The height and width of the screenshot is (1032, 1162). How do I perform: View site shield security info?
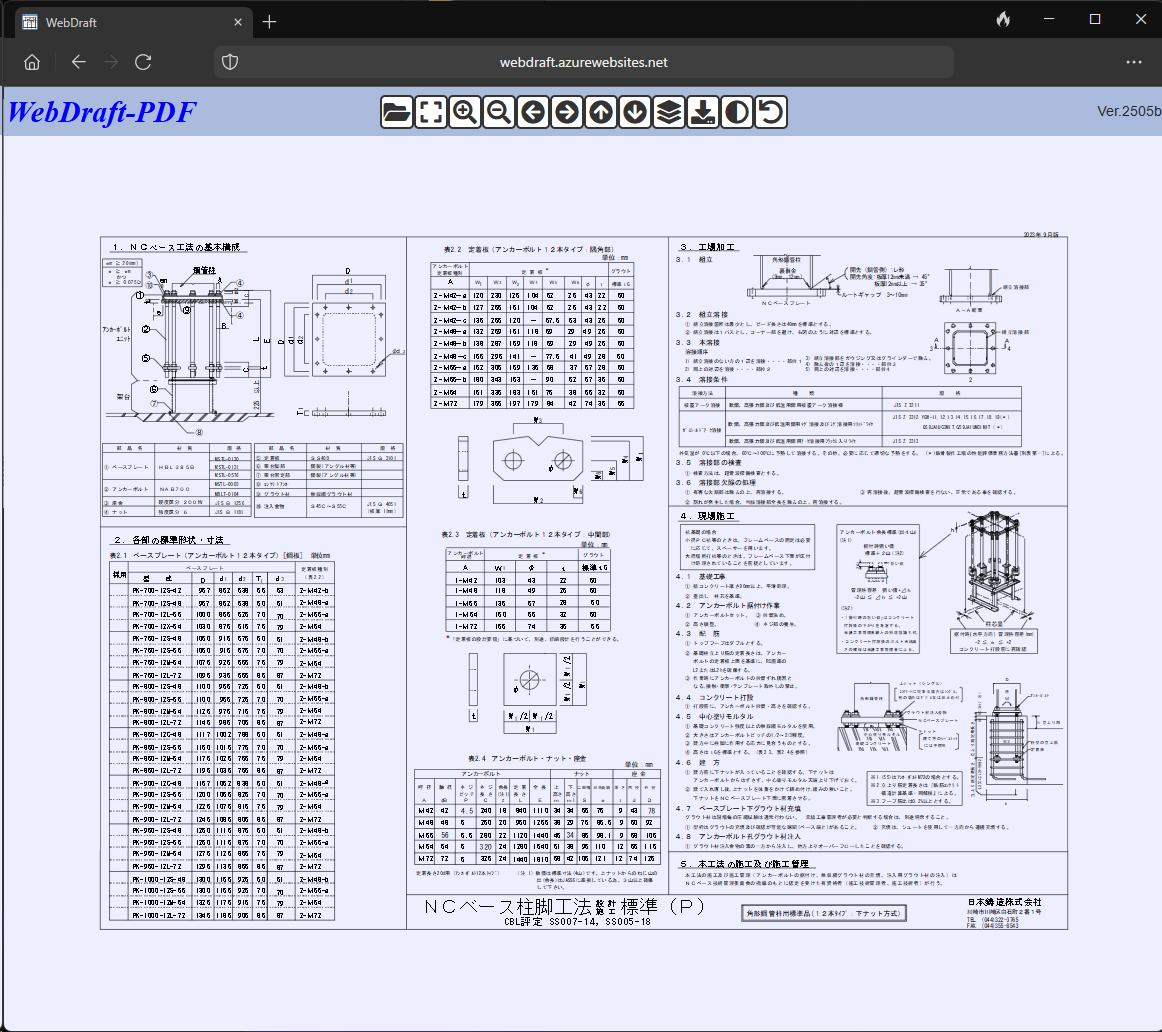(x=230, y=62)
